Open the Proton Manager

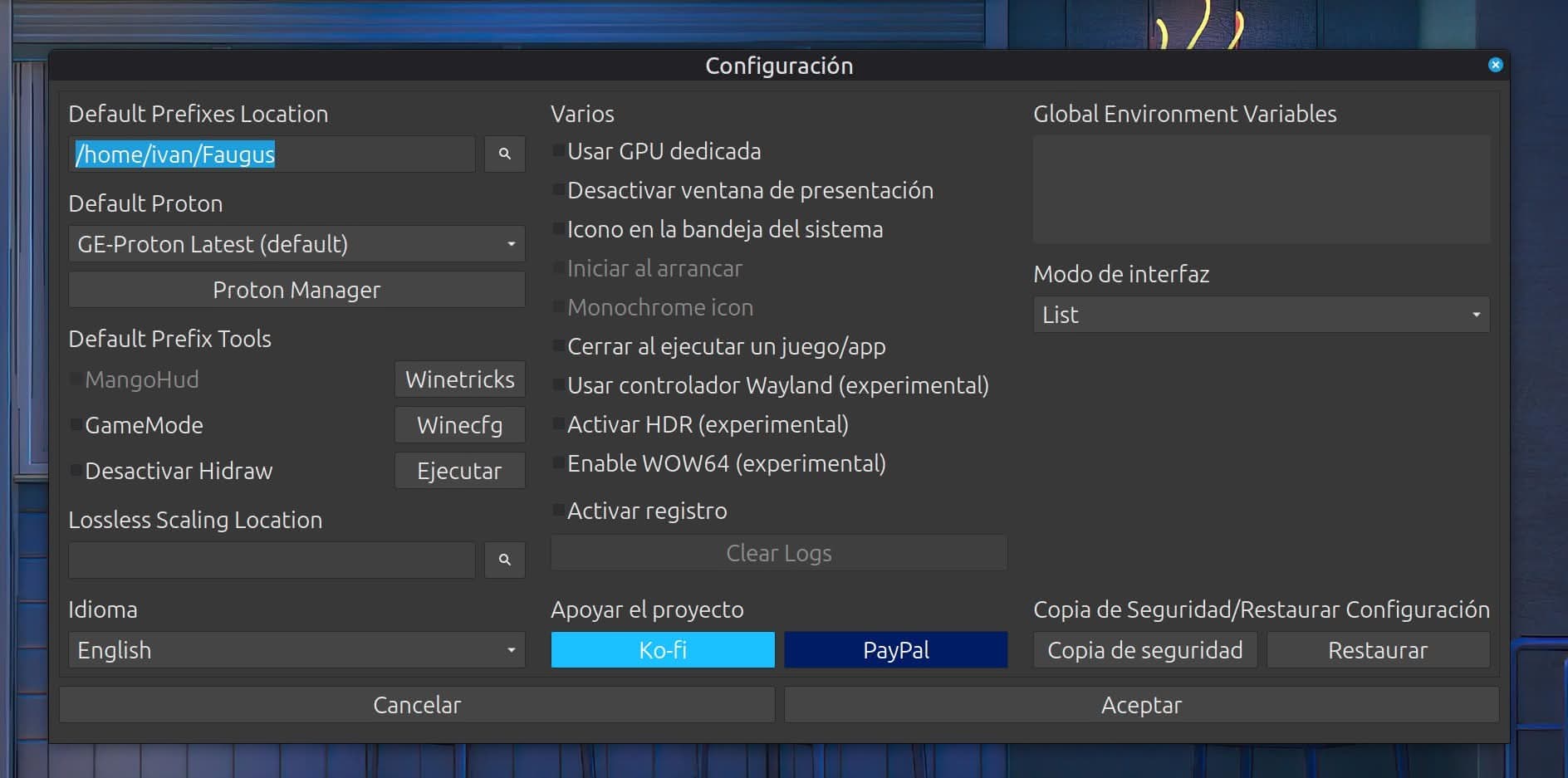pos(296,290)
